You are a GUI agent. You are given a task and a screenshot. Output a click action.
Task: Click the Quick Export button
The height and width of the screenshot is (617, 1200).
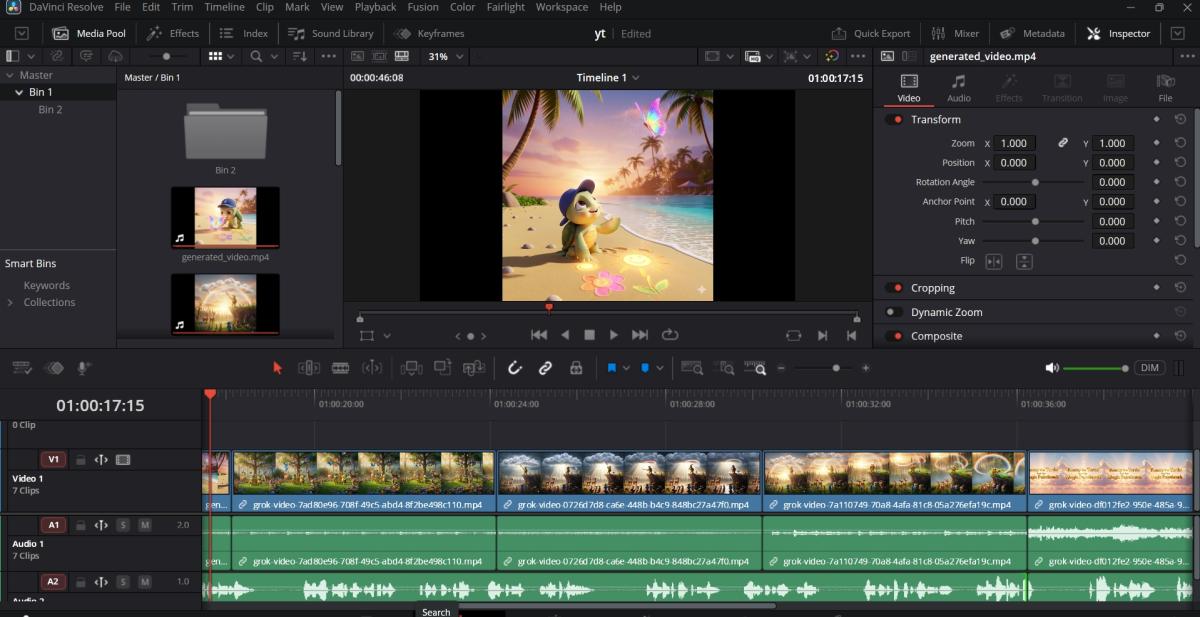(x=871, y=33)
